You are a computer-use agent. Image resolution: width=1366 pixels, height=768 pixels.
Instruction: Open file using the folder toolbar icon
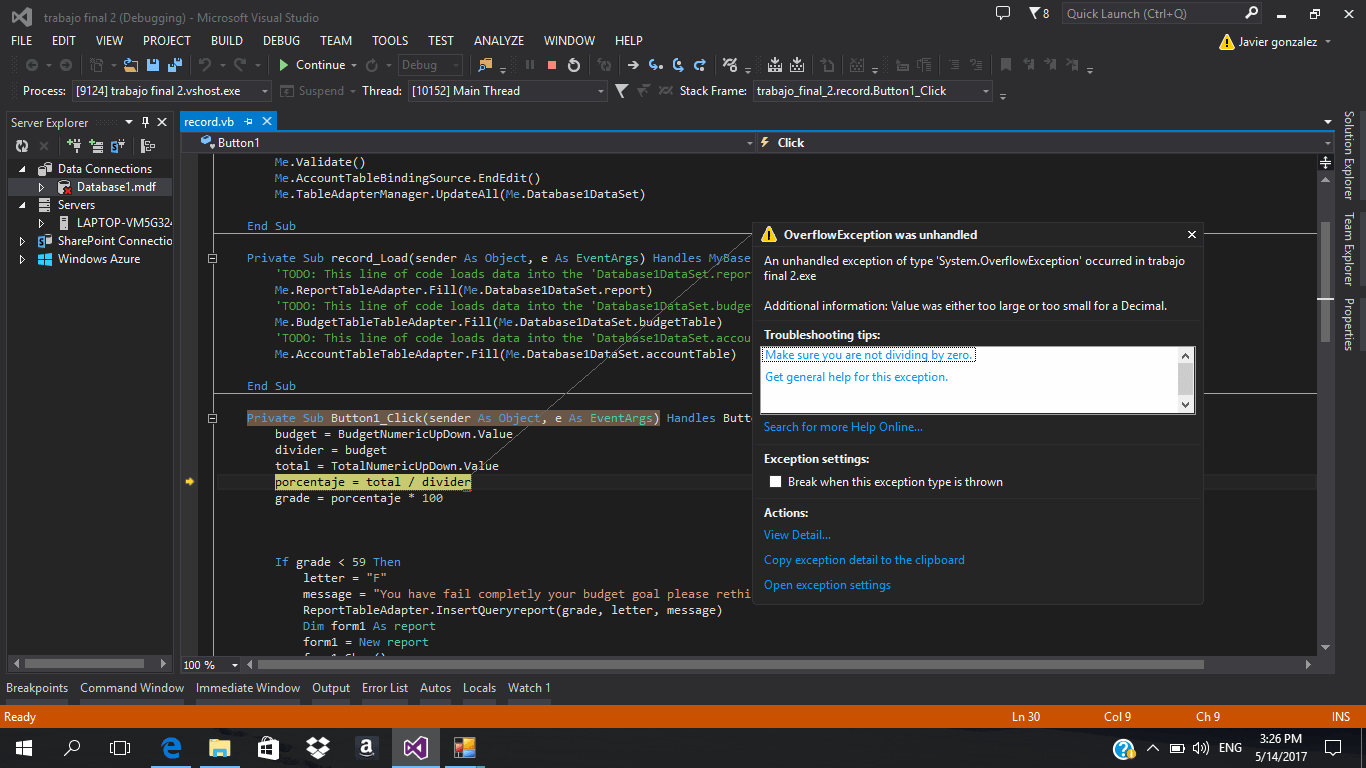[132, 65]
